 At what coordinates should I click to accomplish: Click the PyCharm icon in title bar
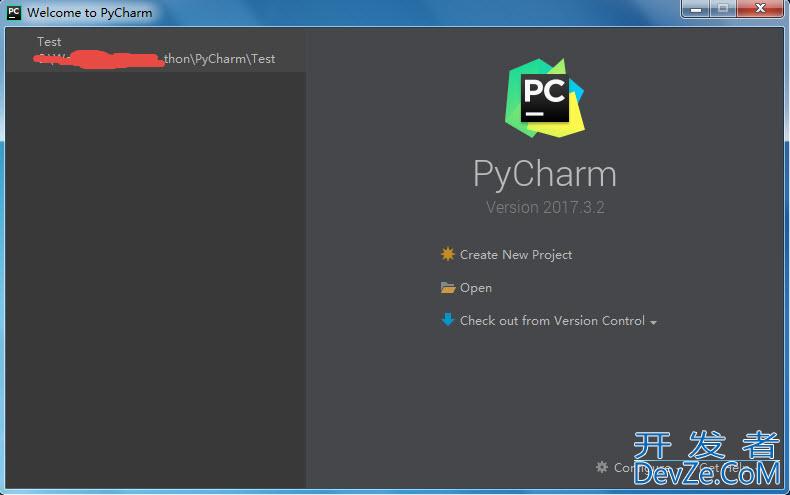(x=14, y=12)
